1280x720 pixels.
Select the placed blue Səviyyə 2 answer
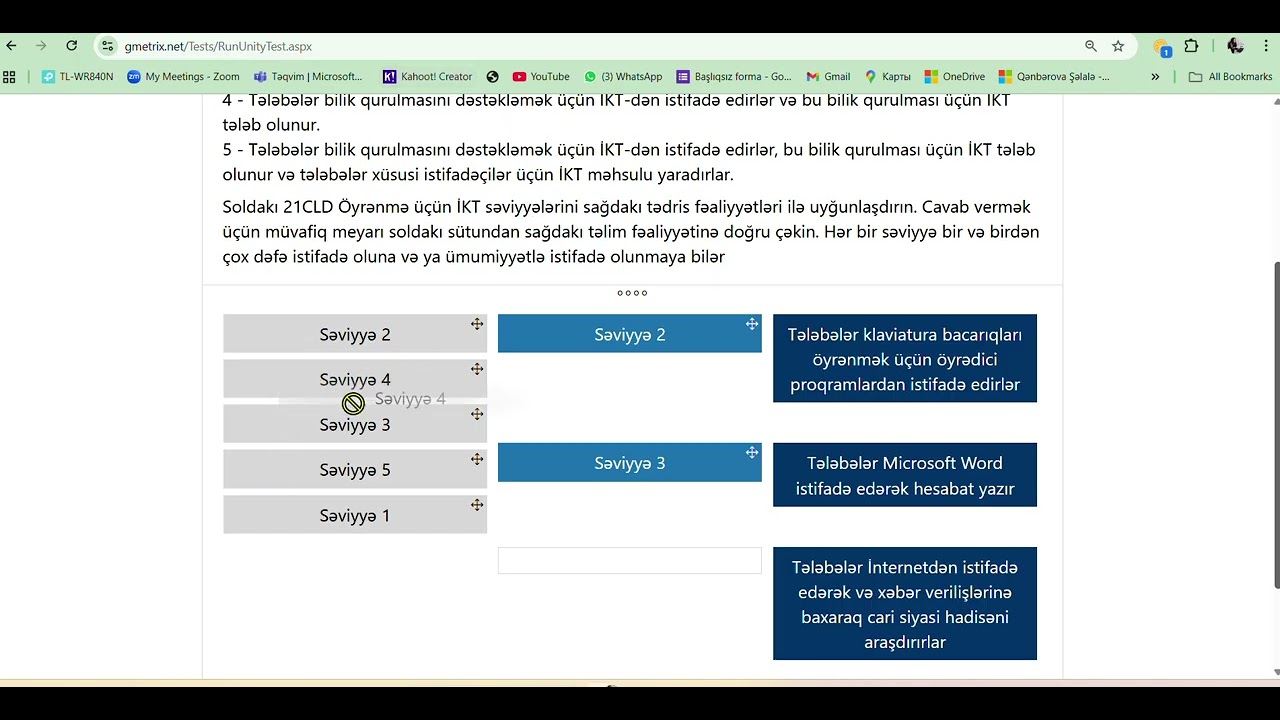point(630,334)
